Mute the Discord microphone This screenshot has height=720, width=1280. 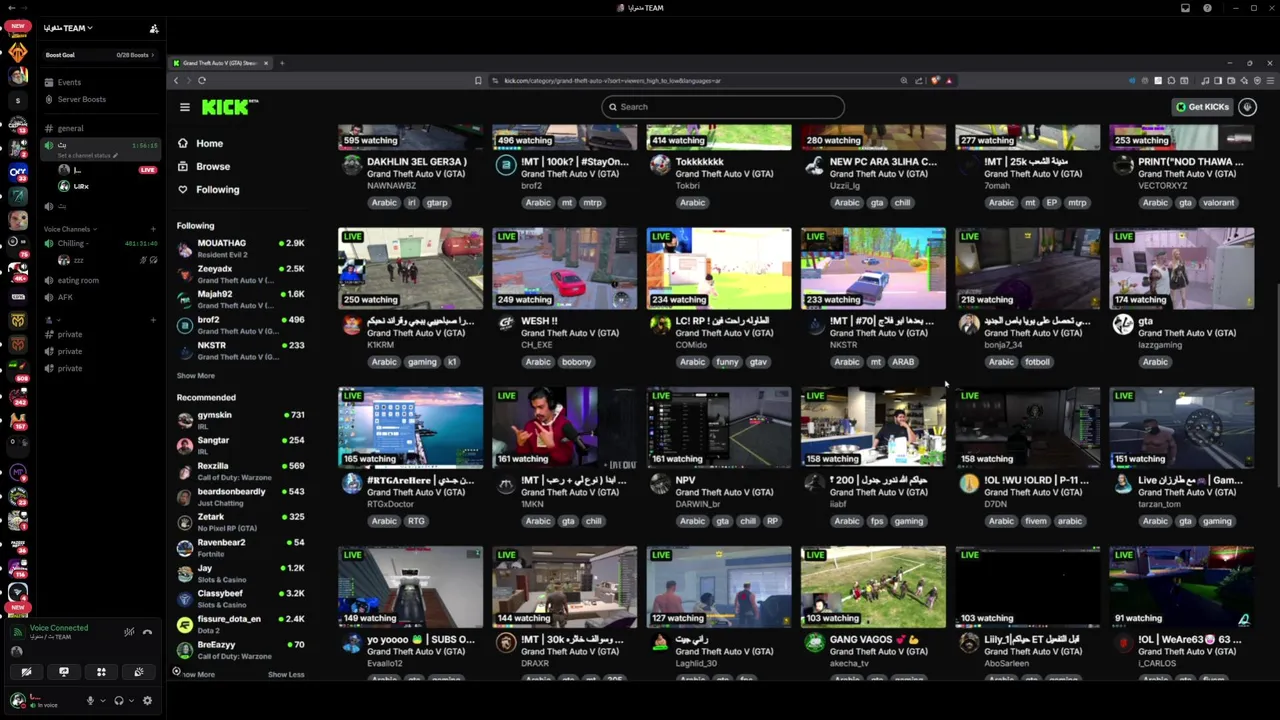90,701
